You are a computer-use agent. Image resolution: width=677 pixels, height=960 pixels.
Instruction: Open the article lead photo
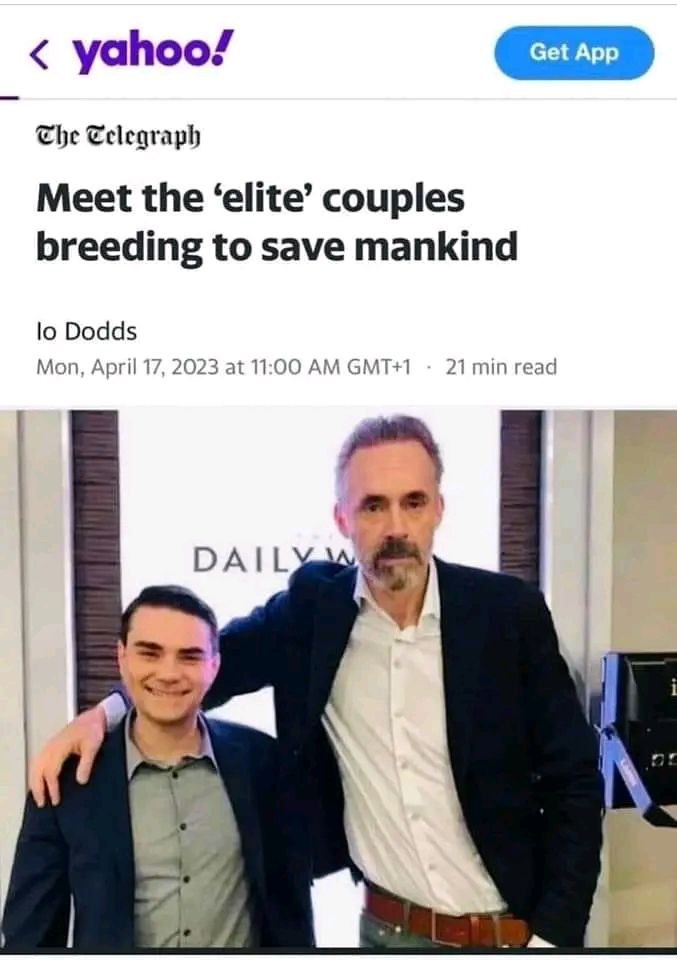click(x=338, y=679)
